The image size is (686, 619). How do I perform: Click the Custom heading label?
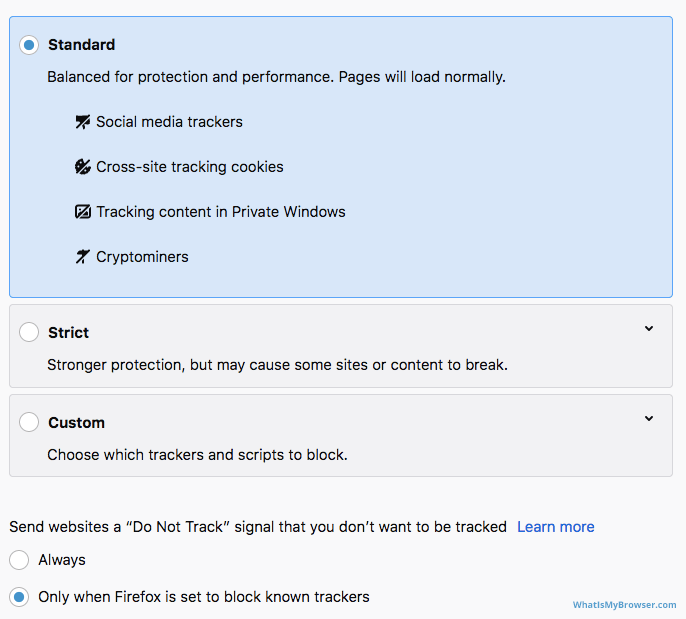tap(76, 423)
